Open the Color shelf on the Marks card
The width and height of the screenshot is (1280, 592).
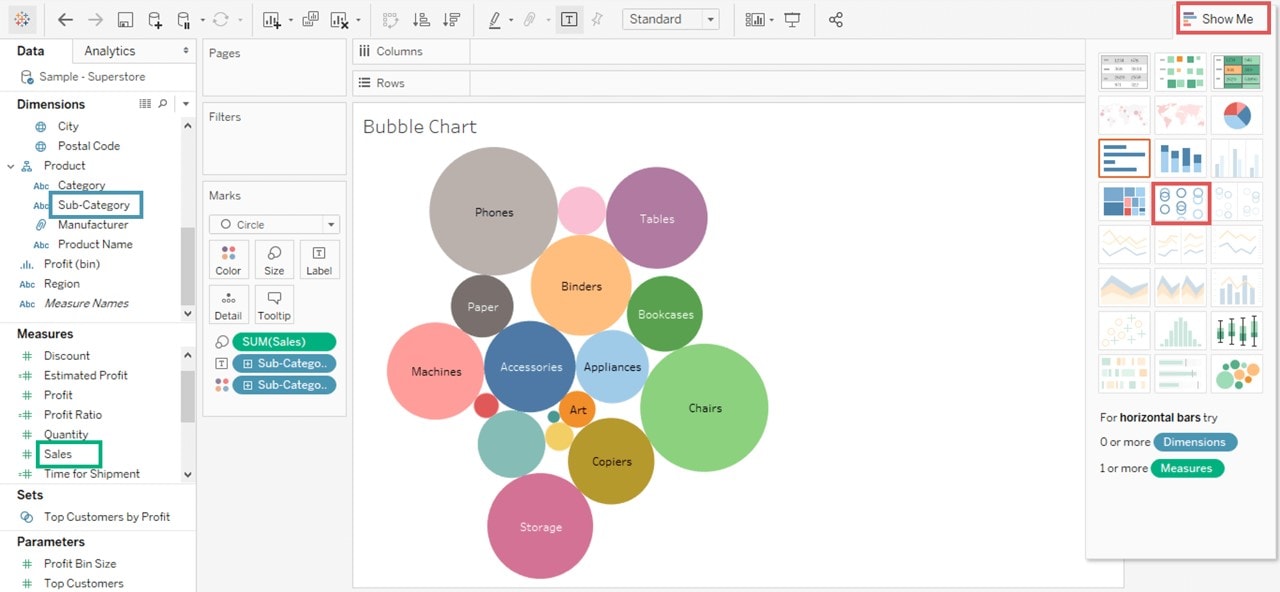pyautogui.click(x=228, y=259)
